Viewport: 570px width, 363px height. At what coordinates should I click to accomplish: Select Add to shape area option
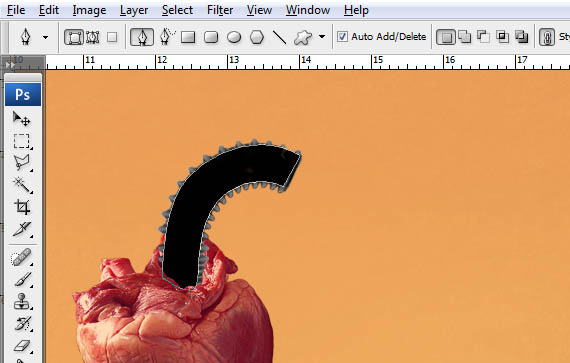point(465,37)
